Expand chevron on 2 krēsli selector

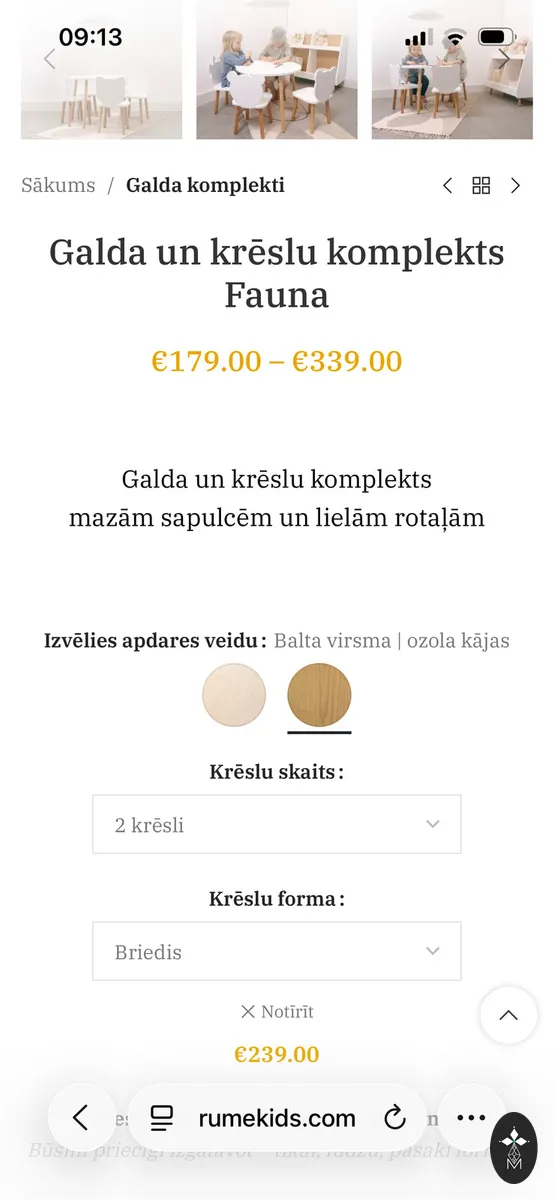click(433, 824)
